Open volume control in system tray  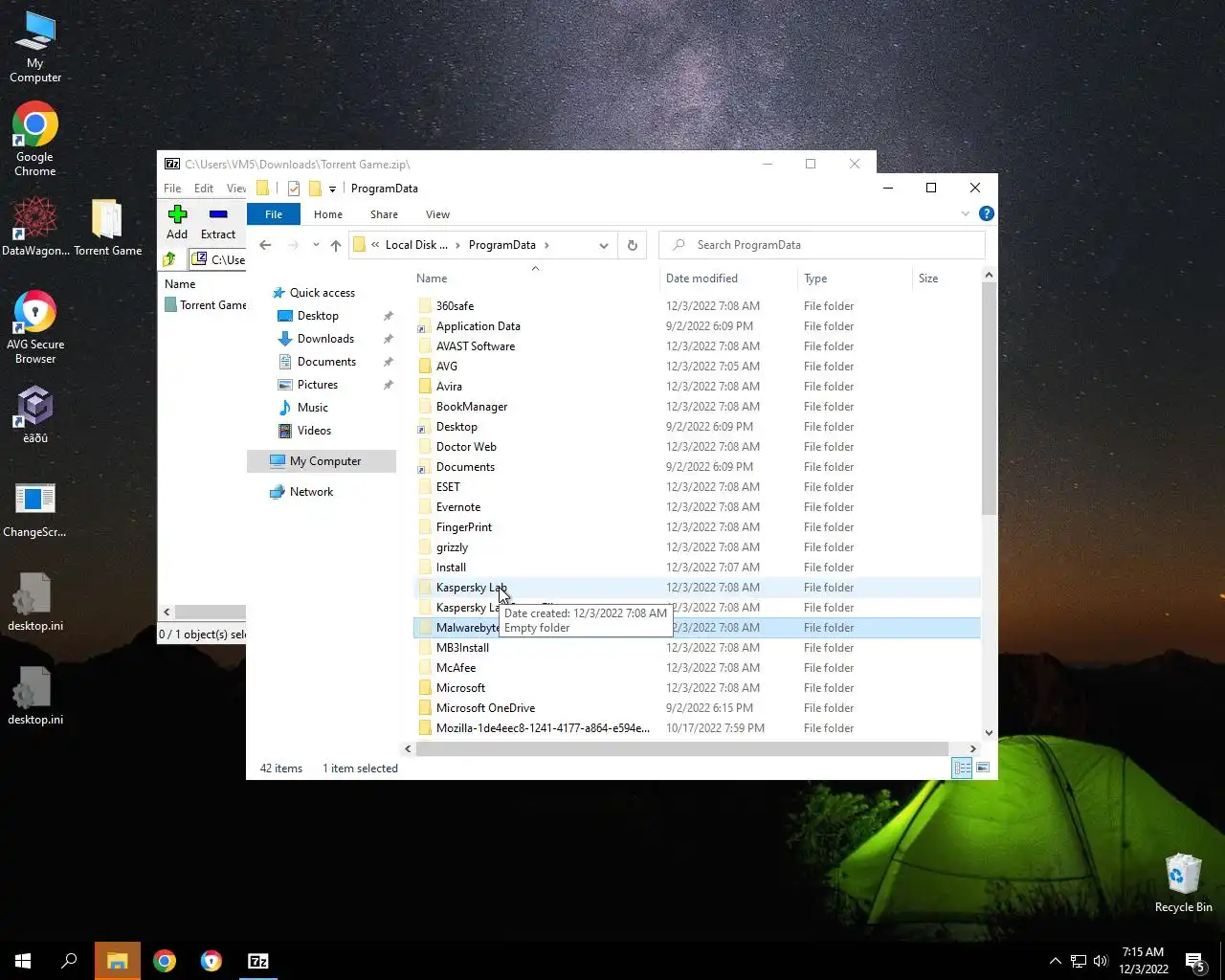click(1101, 961)
